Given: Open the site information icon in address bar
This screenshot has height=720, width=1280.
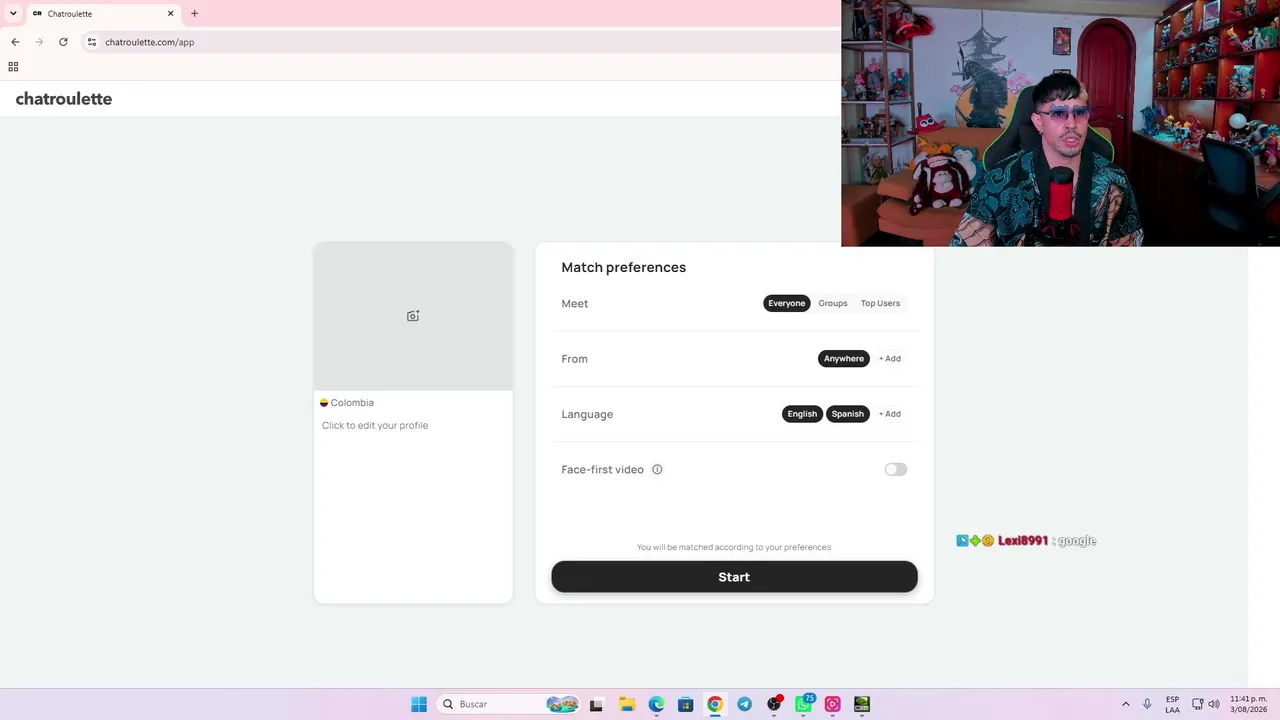Looking at the screenshot, I should [91, 42].
